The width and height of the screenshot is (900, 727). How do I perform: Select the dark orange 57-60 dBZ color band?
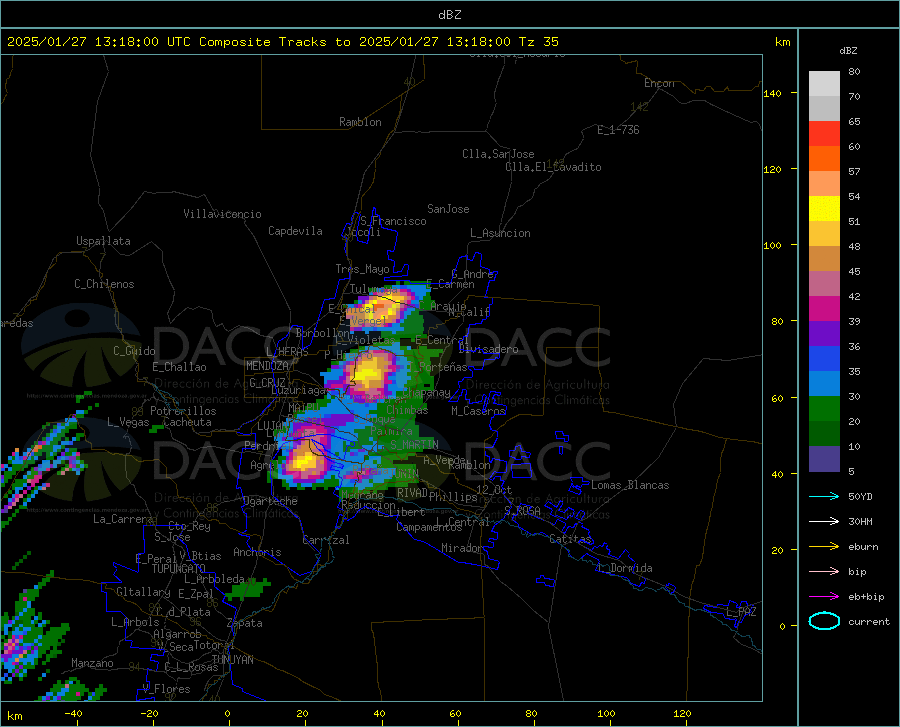point(824,159)
